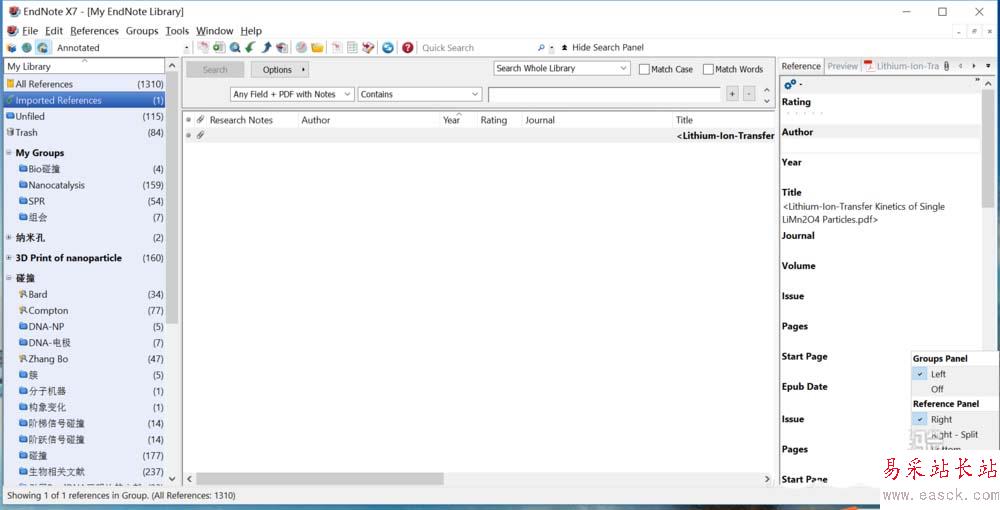
Task: Open File menu
Action: coord(30,31)
